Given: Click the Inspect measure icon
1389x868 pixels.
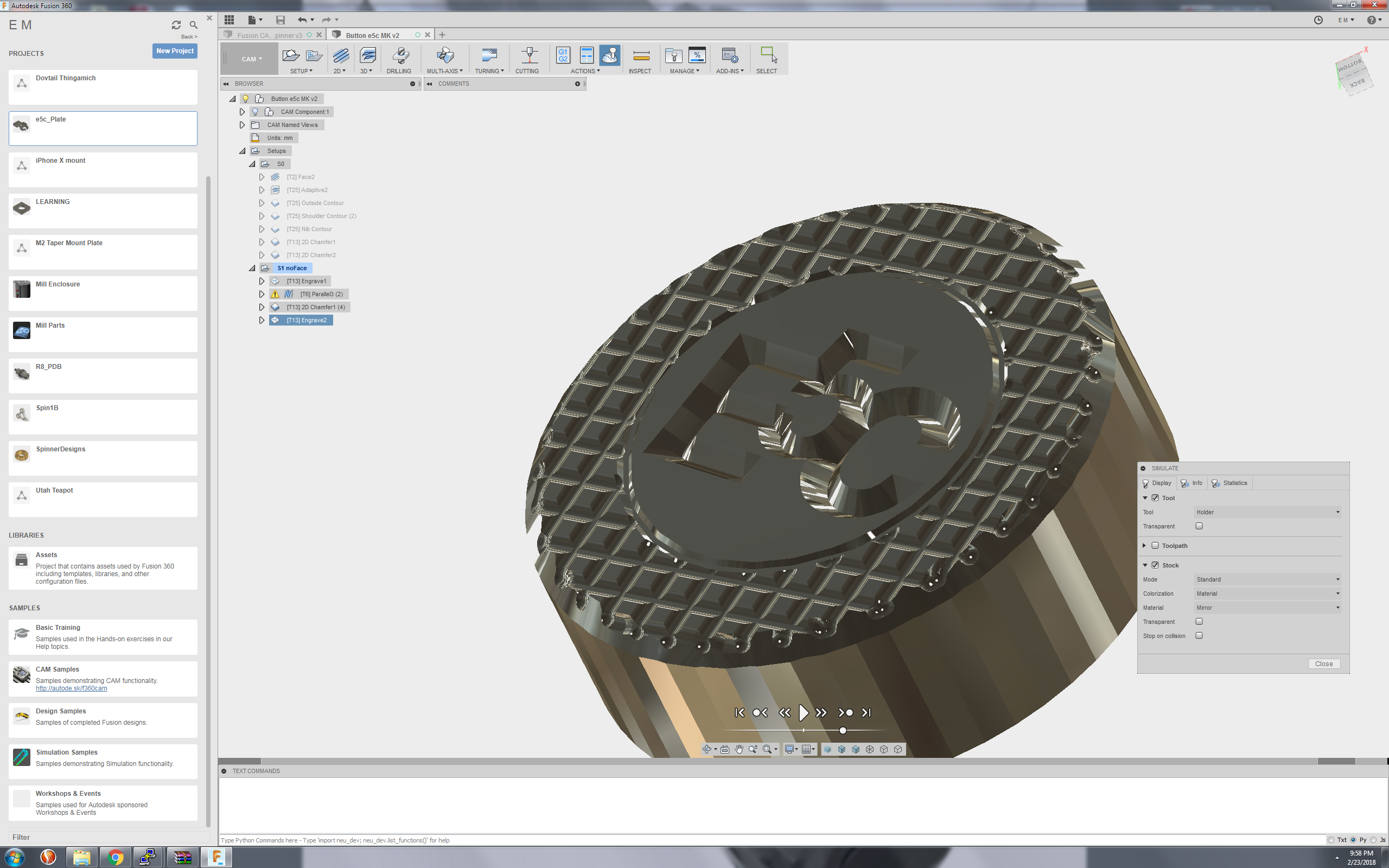Looking at the screenshot, I should coord(641,56).
